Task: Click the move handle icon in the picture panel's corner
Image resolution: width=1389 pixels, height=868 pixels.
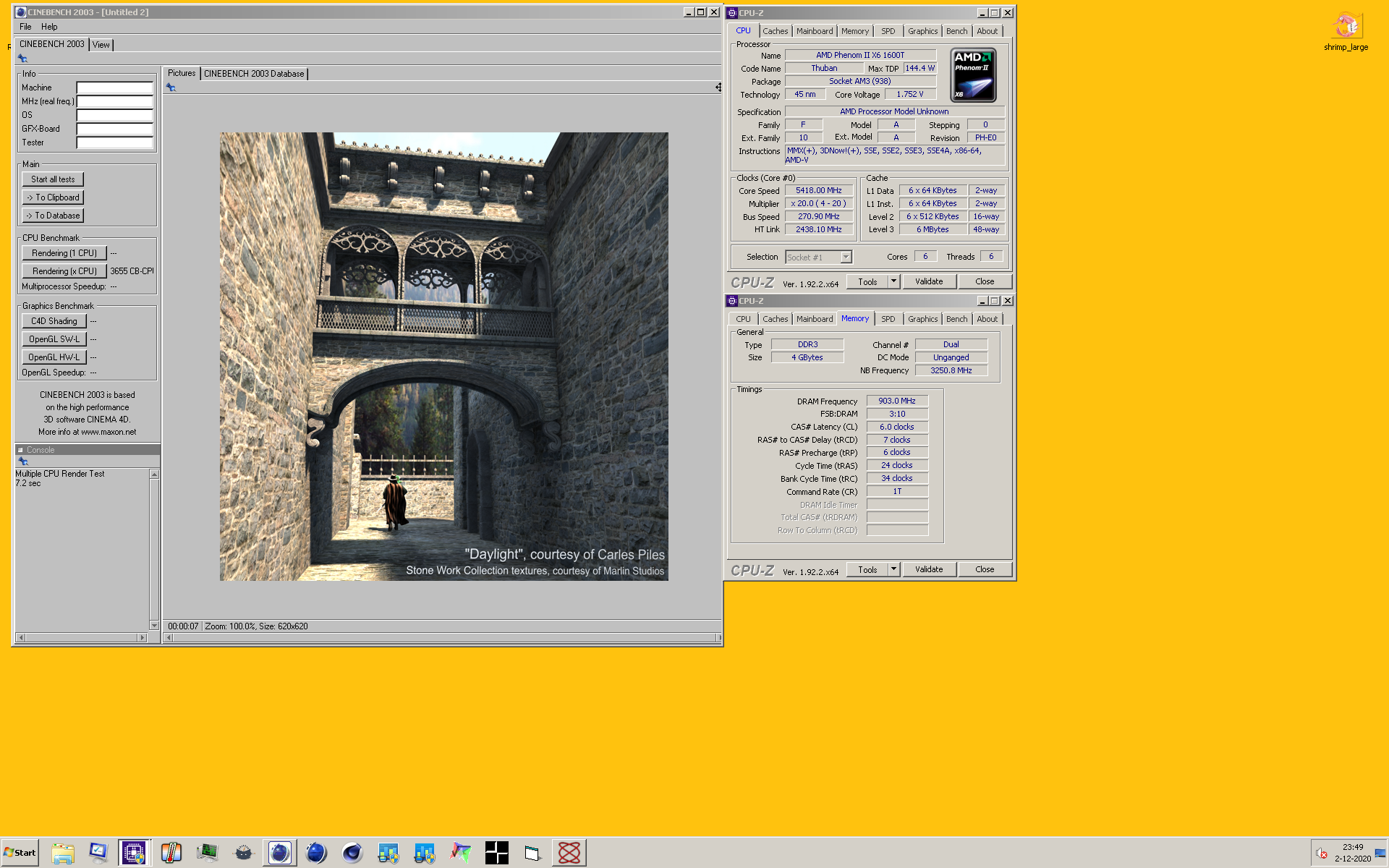Action: [x=718, y=87]
